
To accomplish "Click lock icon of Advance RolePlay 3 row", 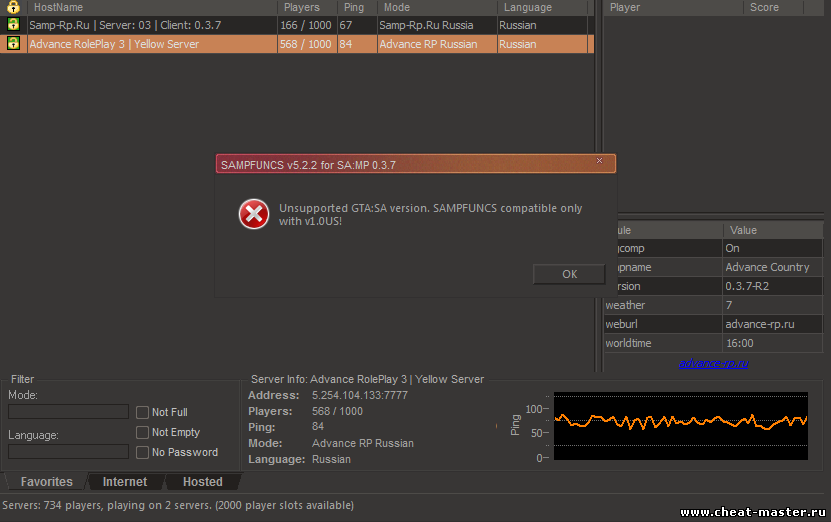I will 13,44.
